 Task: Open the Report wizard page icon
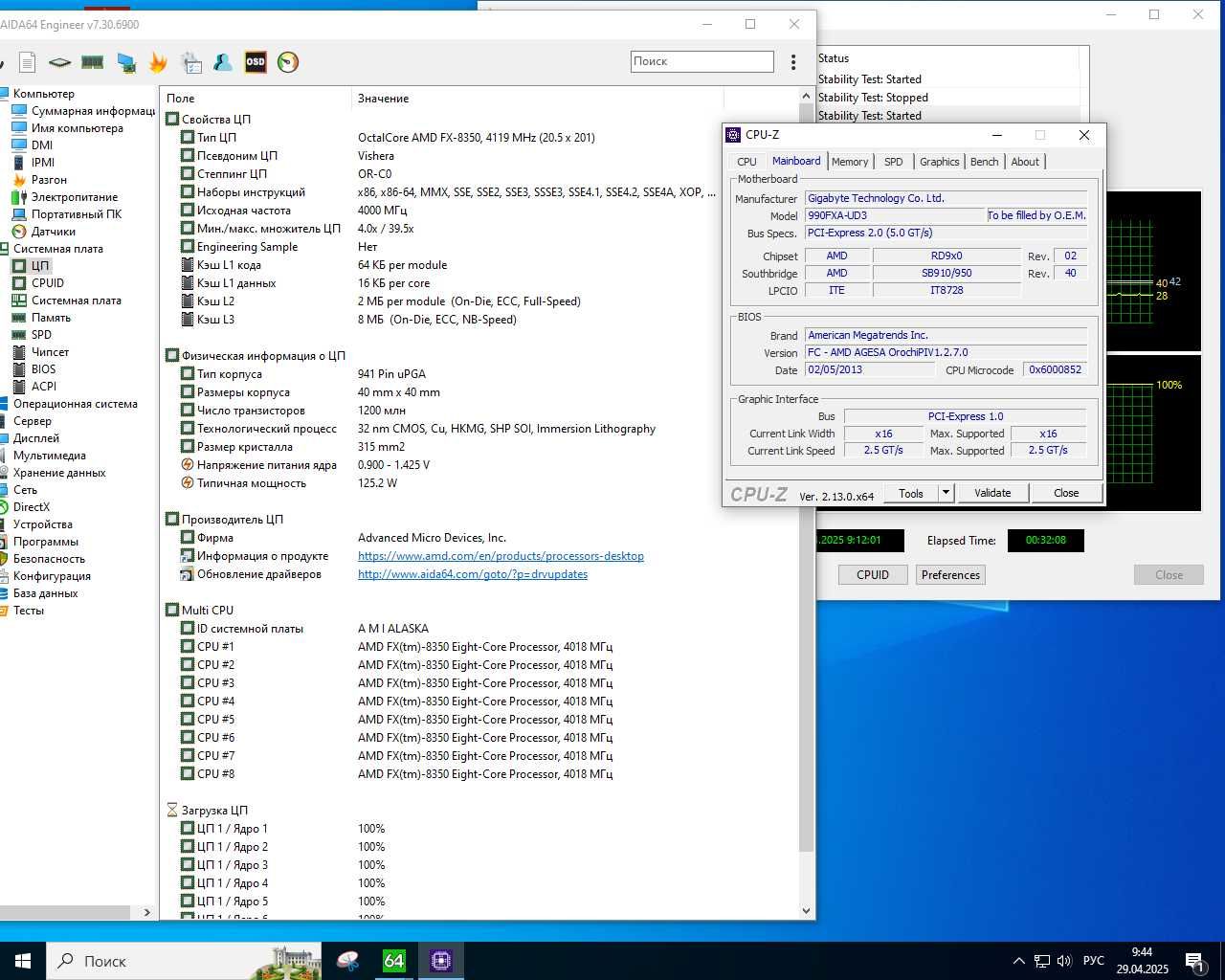click(x=28, y=62)
